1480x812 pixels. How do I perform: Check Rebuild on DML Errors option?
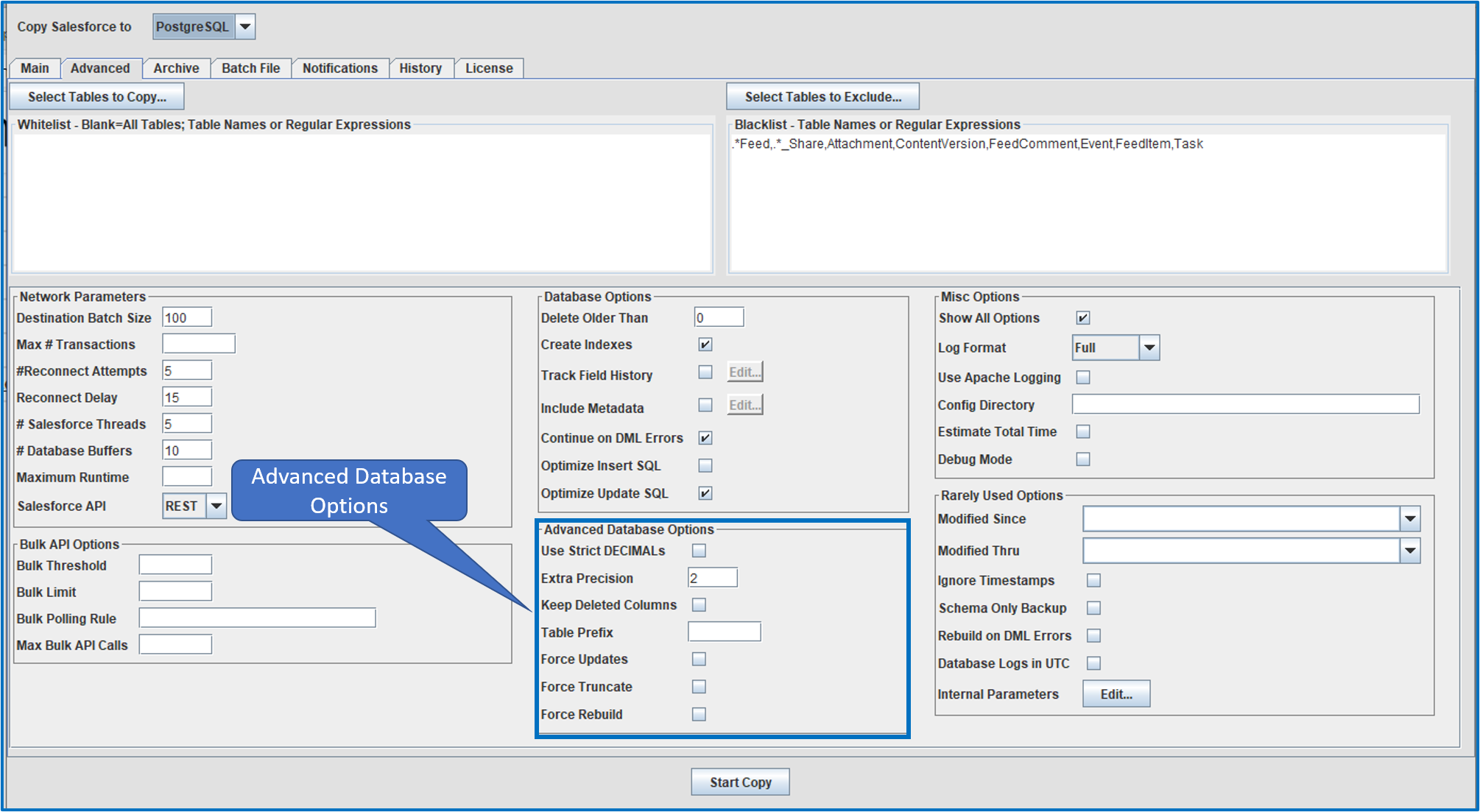coord(1094,635)
